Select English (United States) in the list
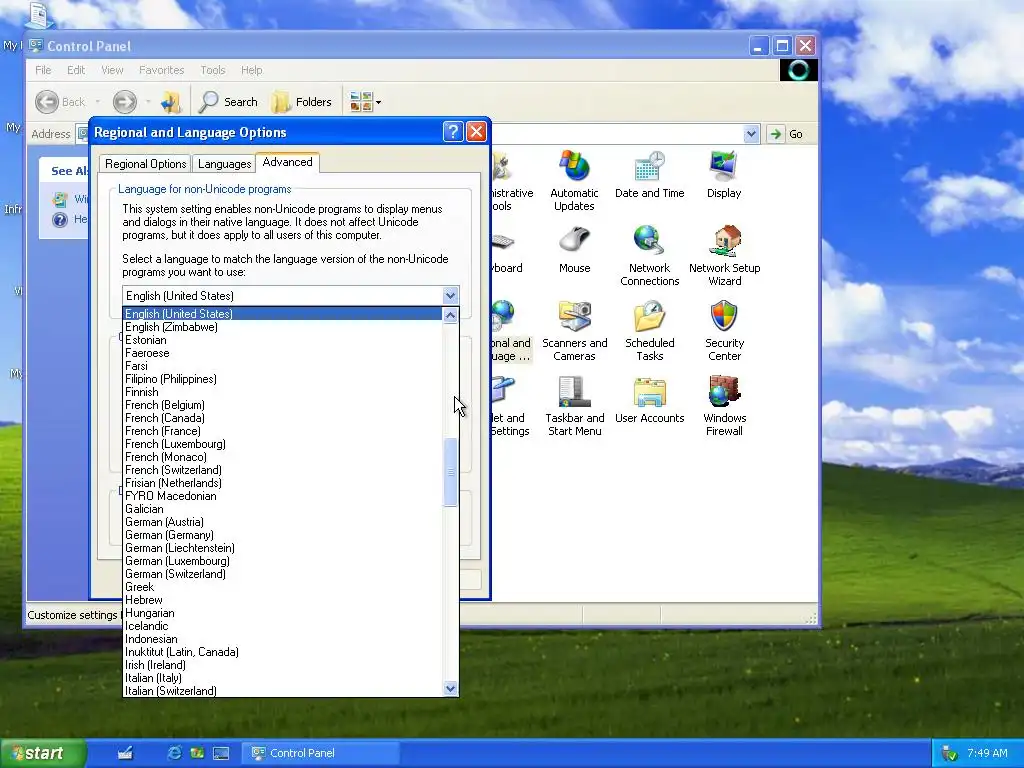Viewport: 1024px width, 768px height. [x=283, y=313]
